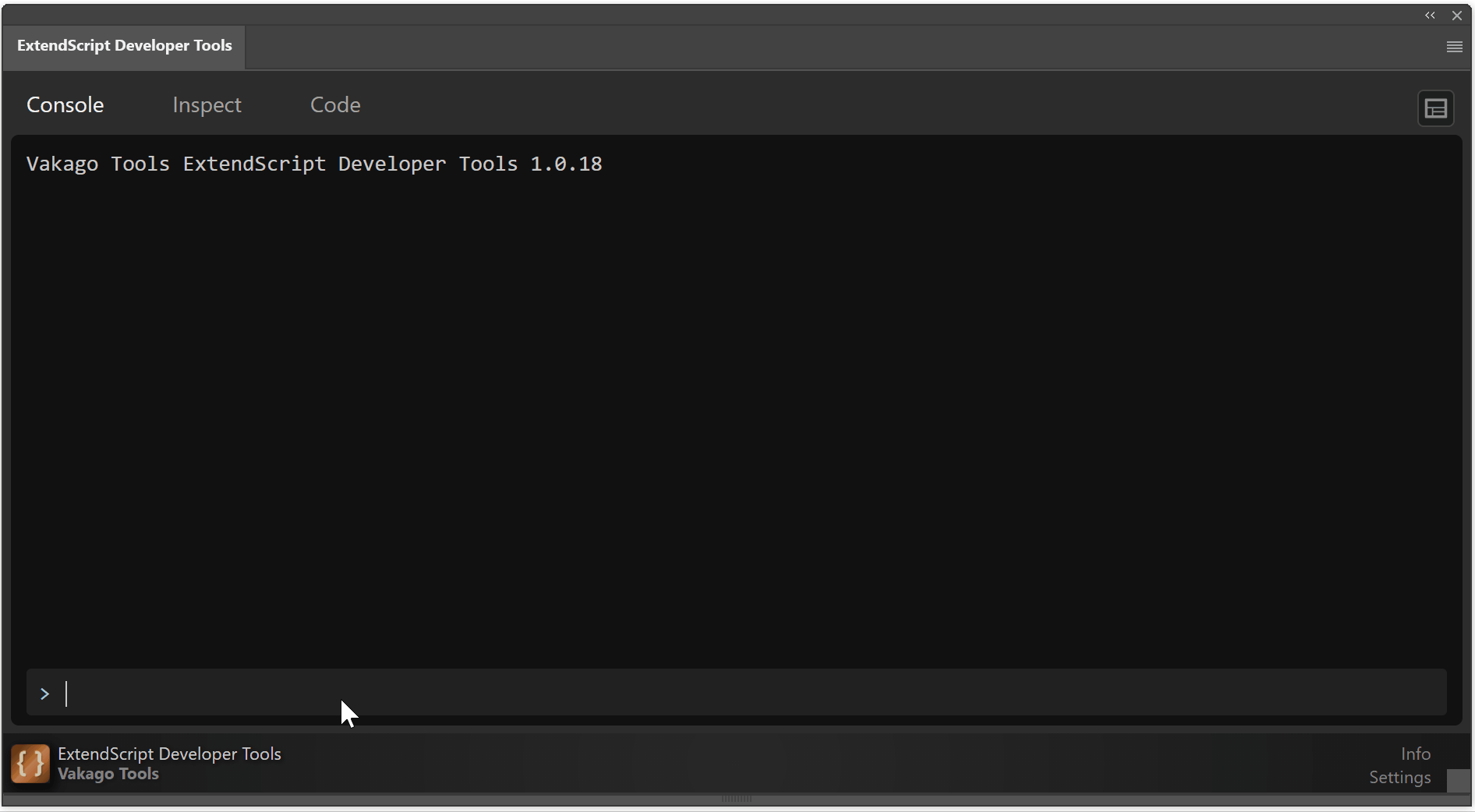Image resolution: width=1475 pixels, height=812 pixels.
Task: Select the ExtendScript Developer Tools panel tab
Action: (x=125, y=46)
